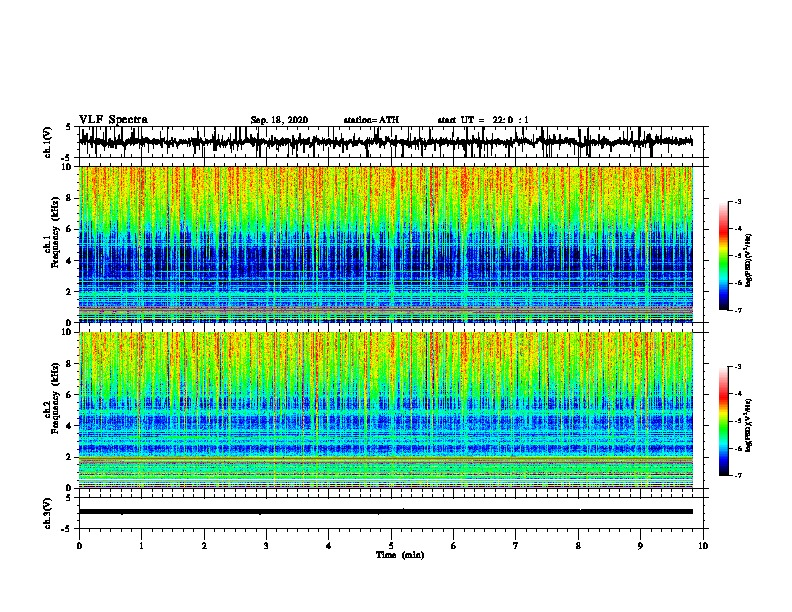Click the "-4" tick on ch.2 colorbar

click(737, 394)
